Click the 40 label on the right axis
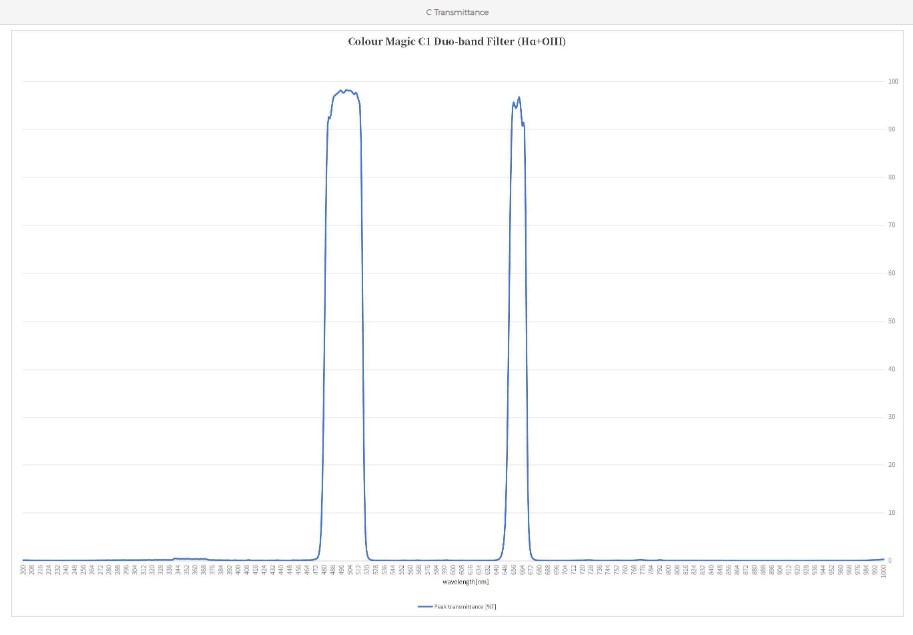 click(891, 369)
